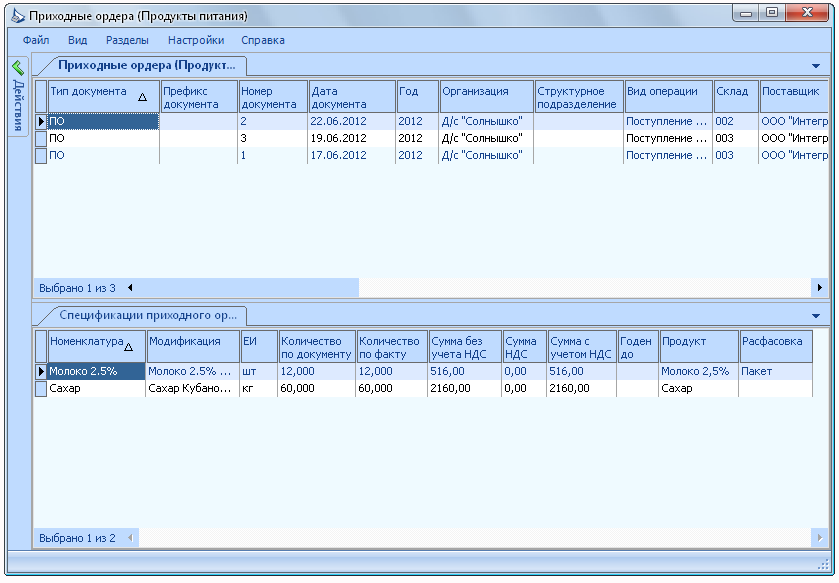Viewport: 839px width, 583px height.
Task: Open the upper panel dropdown arrow
Action: 816,66
